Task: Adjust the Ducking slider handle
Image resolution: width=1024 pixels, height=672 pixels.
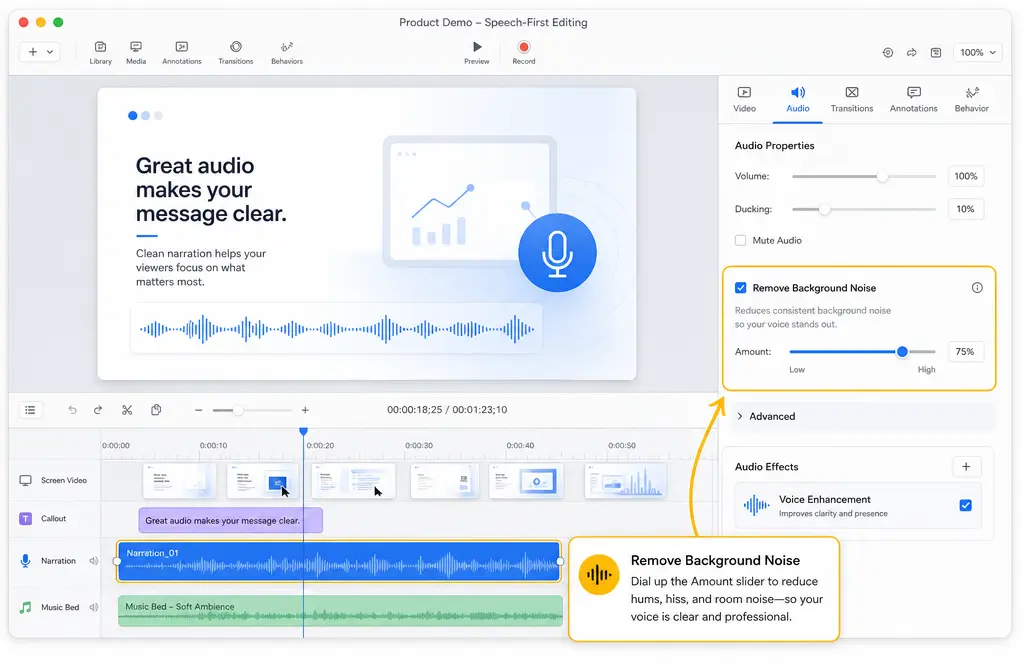Action: pyautogui.click(x=824, y=209)
